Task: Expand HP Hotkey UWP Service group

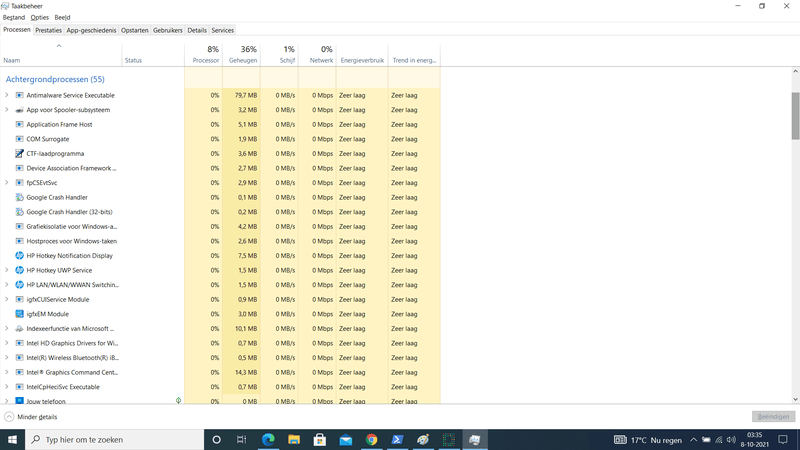Action: (x=7, y=270)
